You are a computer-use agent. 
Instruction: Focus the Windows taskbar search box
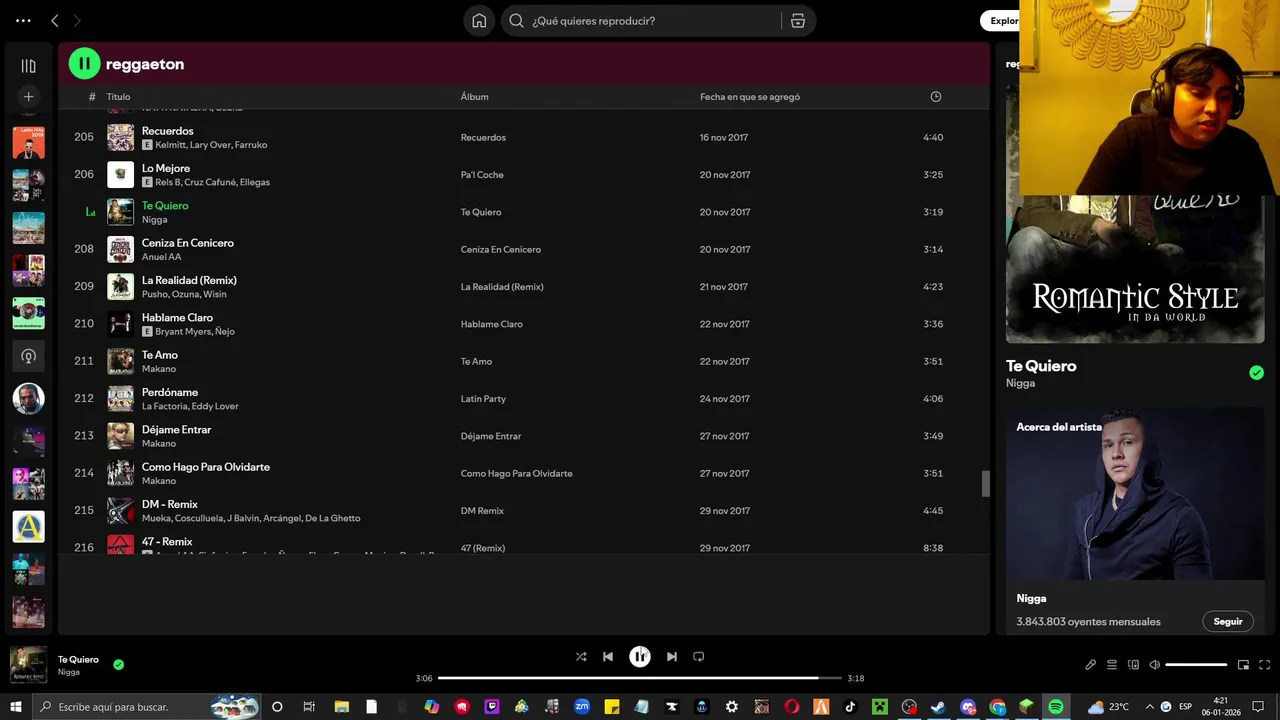pyautogui.click(x=145, y=707)
